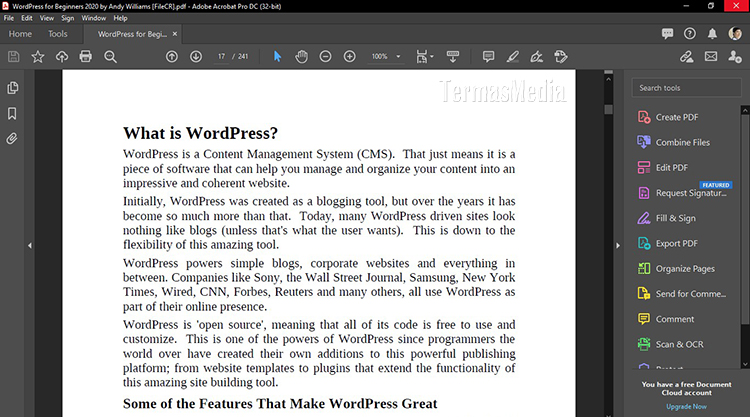Click the share with others person icon

pos(735,57)
